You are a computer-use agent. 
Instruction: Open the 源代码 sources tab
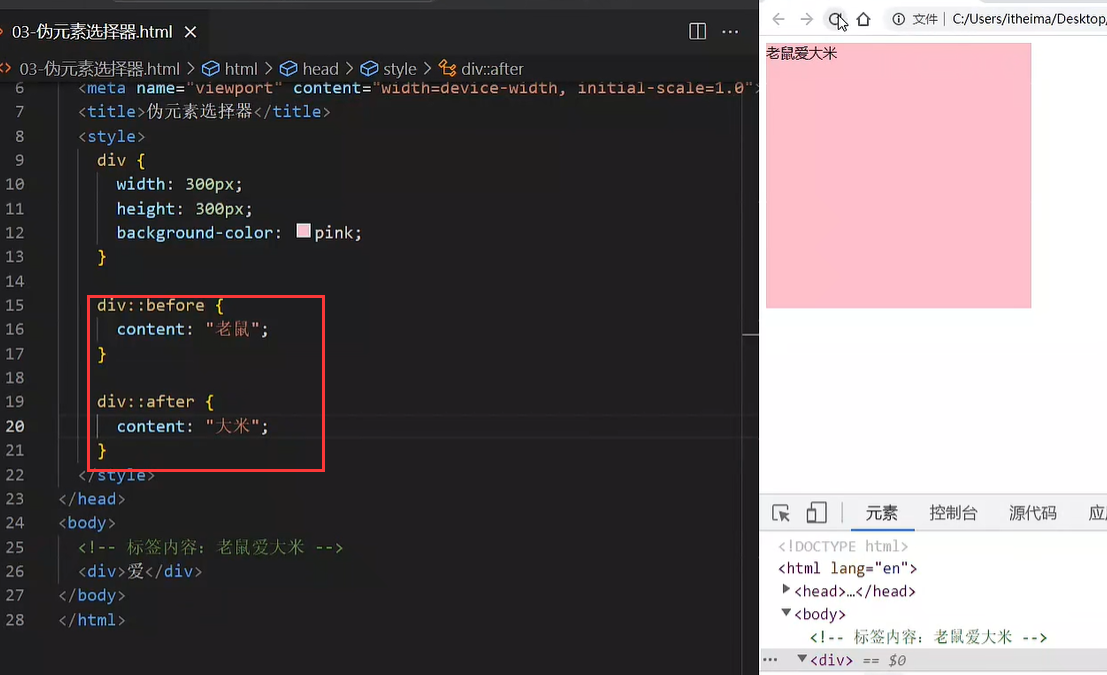(x=1032, y=513)
